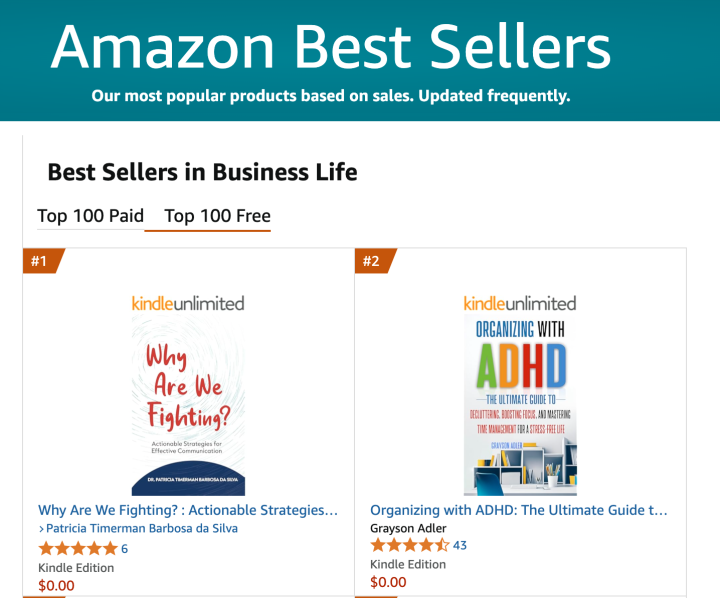
Task: Open the 6 reviews count link
Action: coord(124,548)
